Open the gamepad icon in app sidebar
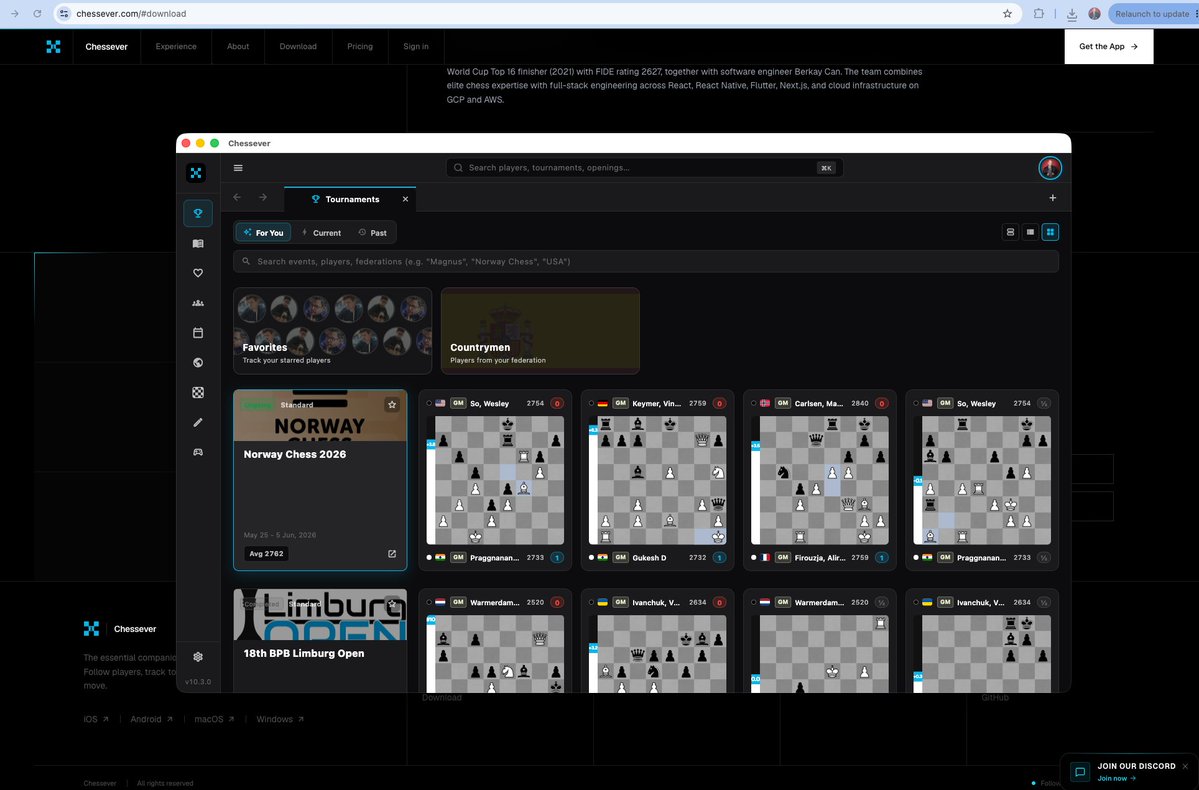 (x=198, y=452)
